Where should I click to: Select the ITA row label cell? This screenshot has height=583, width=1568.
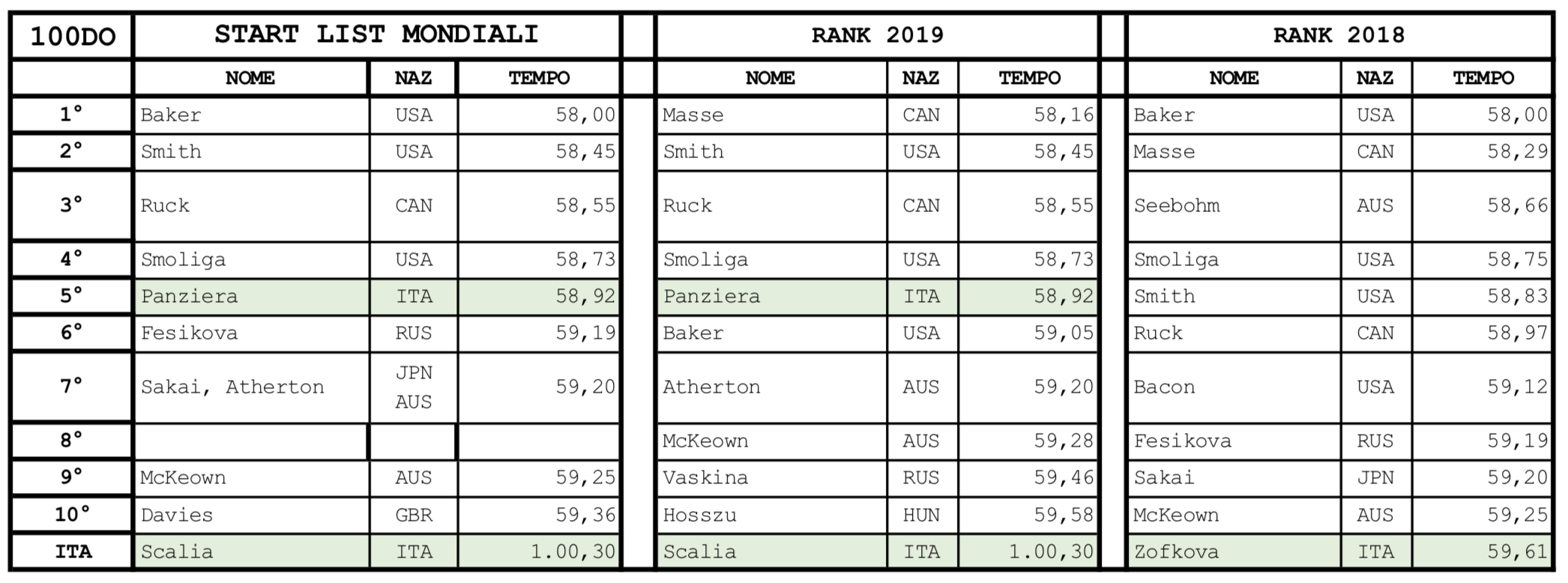click(72, 552)
